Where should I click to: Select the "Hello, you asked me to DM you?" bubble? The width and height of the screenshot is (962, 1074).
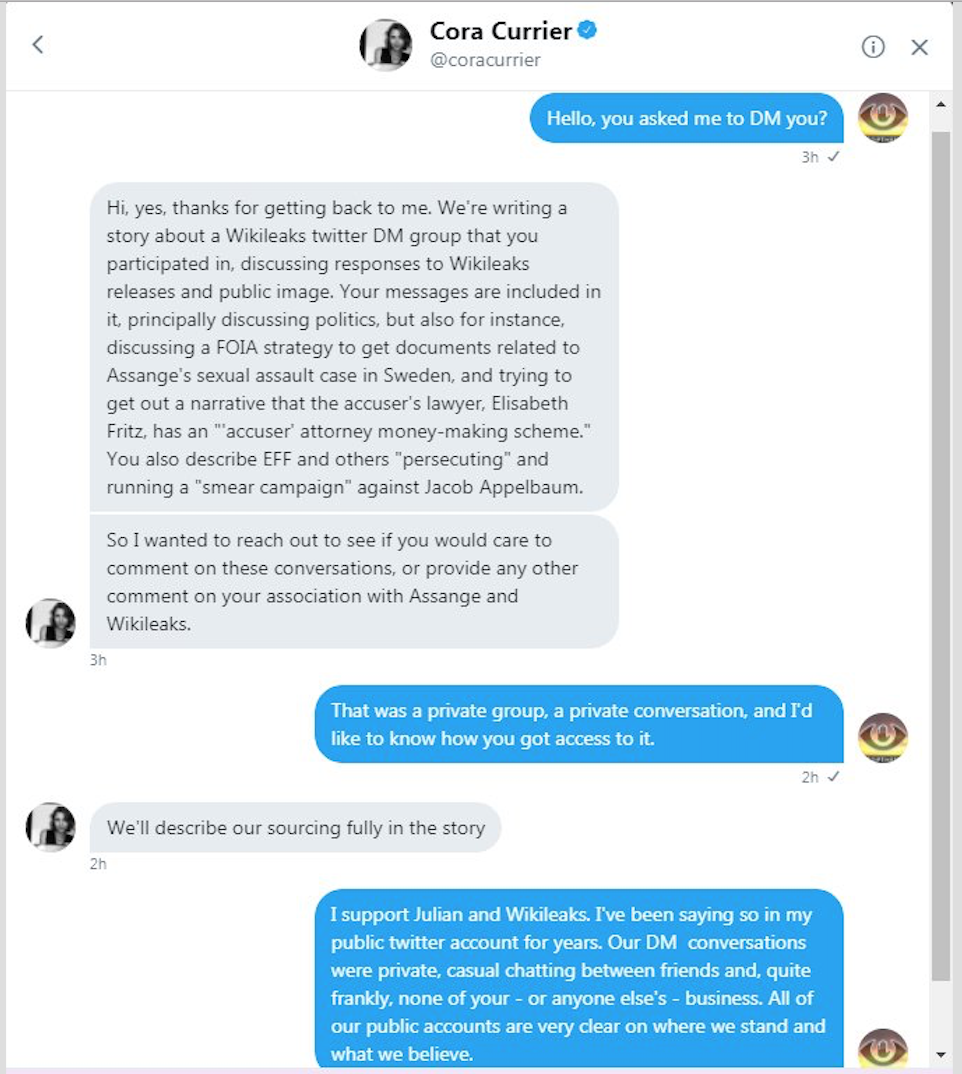(x=686, y=119)
